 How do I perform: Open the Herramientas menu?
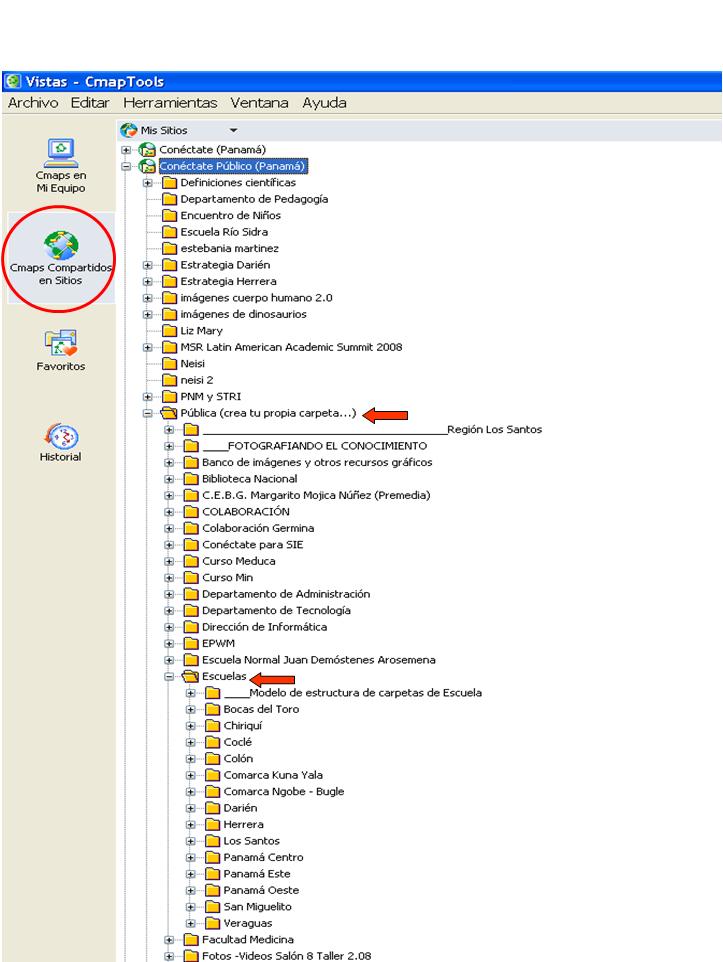click(170, 103)
